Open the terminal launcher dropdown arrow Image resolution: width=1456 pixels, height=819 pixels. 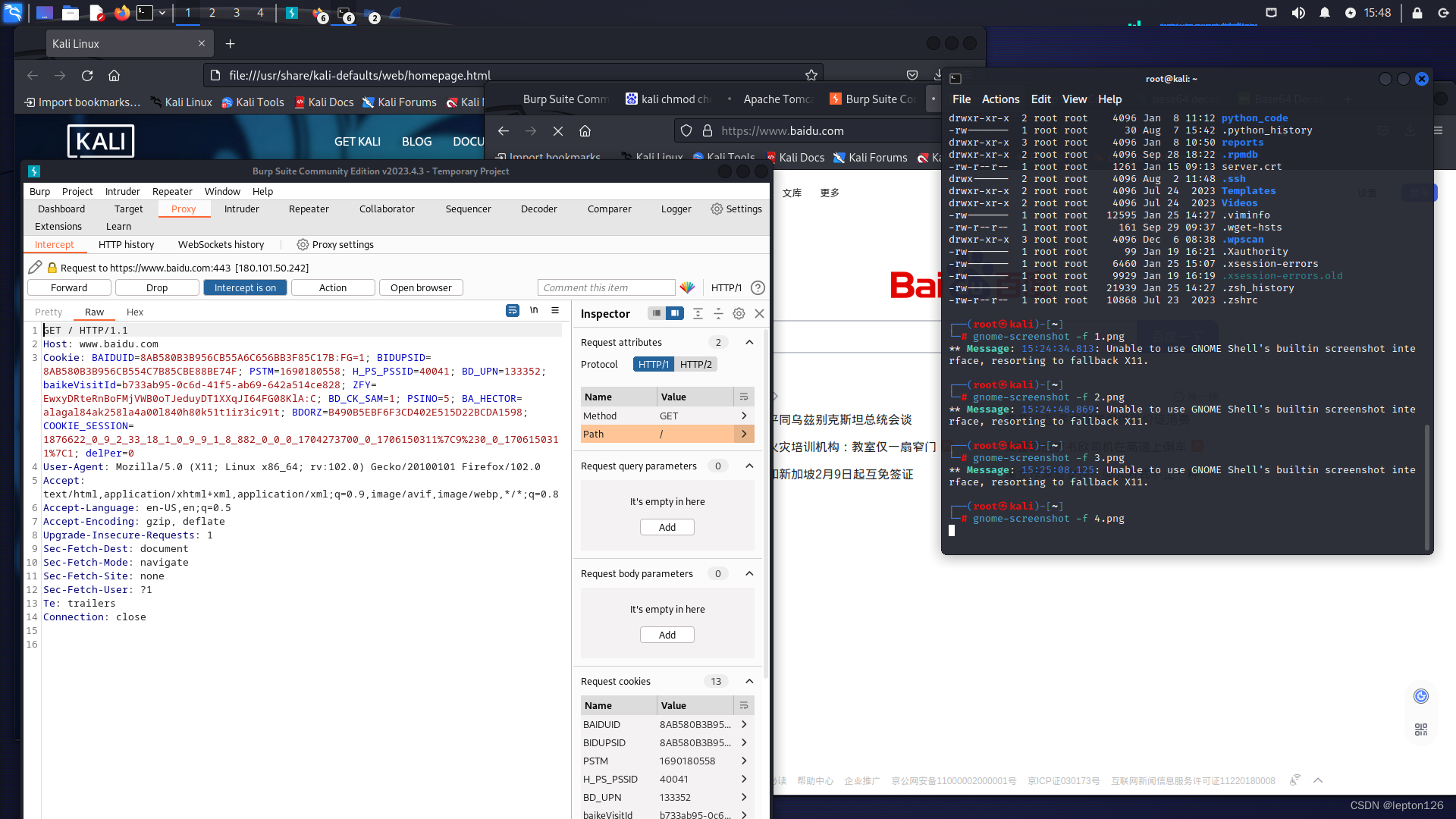click(x=162, y=13)
